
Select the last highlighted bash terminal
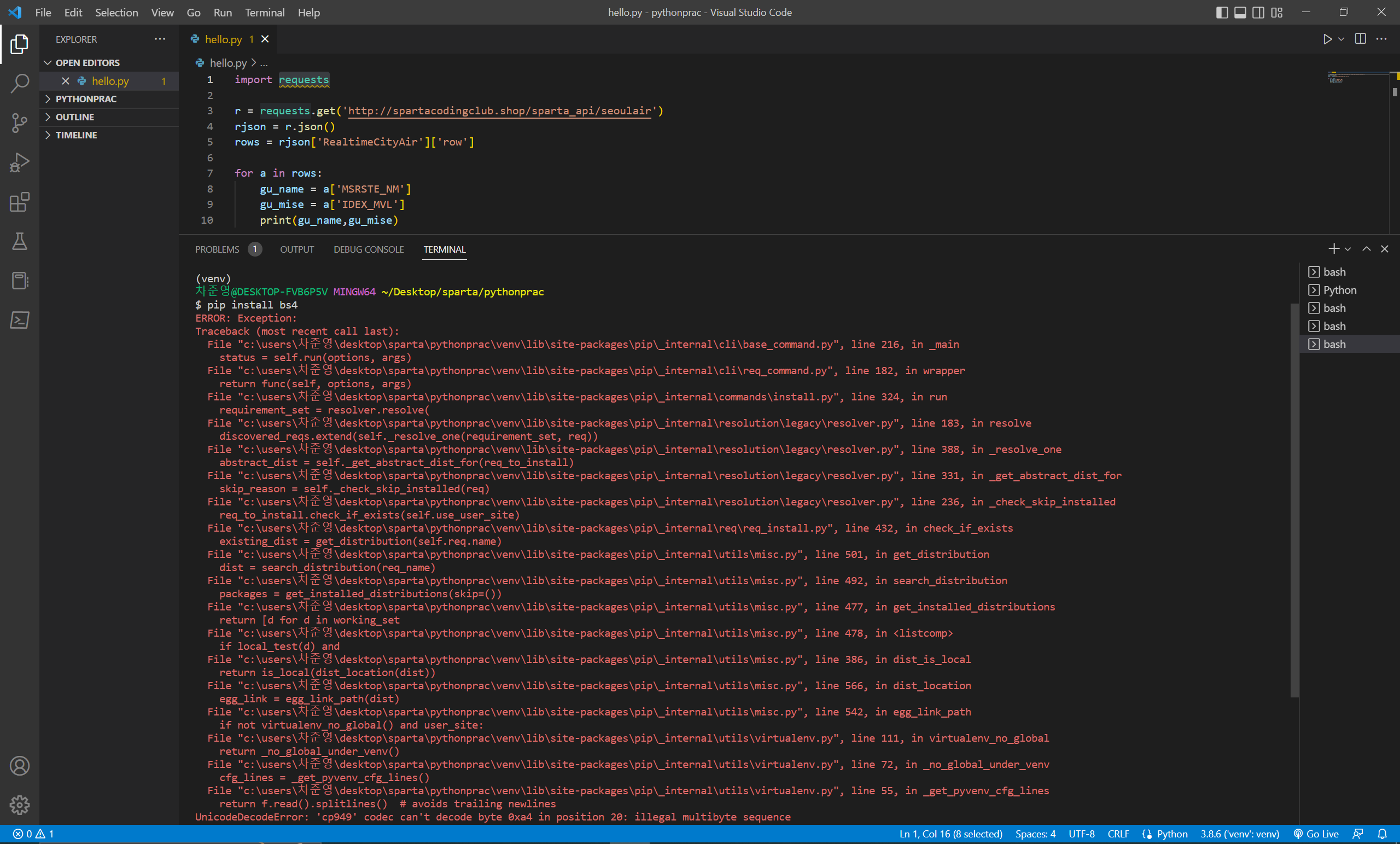tap(1349, 344)
